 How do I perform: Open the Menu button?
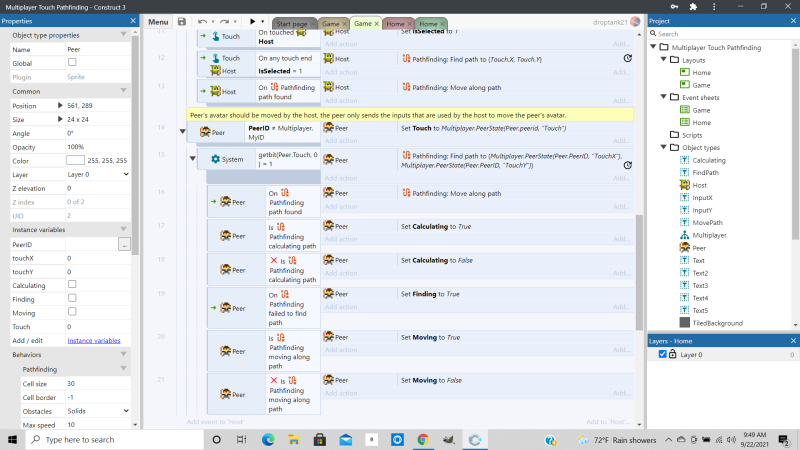[x=158, y=22]
